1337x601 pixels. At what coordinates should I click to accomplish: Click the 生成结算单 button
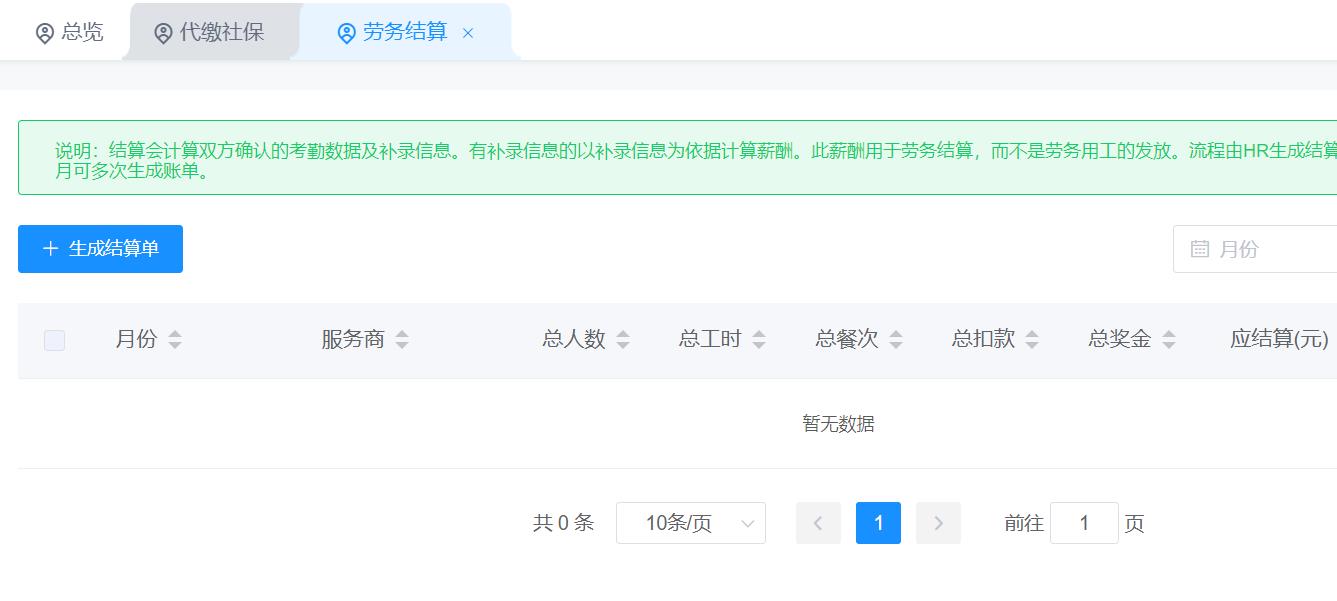(100, 249)
